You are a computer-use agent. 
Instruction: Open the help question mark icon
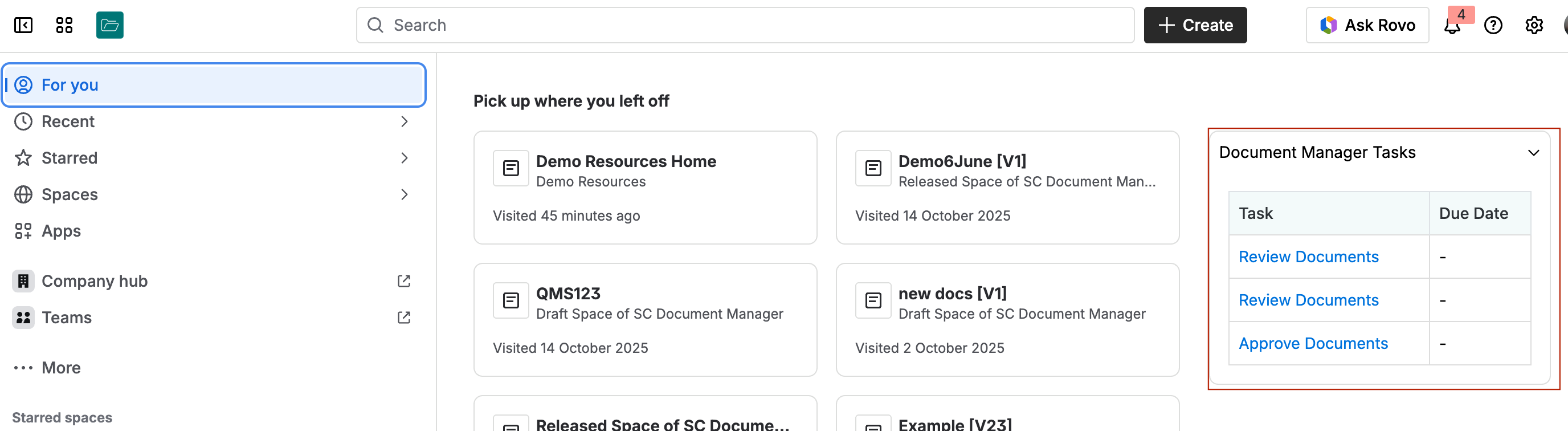click(1493, 25)
